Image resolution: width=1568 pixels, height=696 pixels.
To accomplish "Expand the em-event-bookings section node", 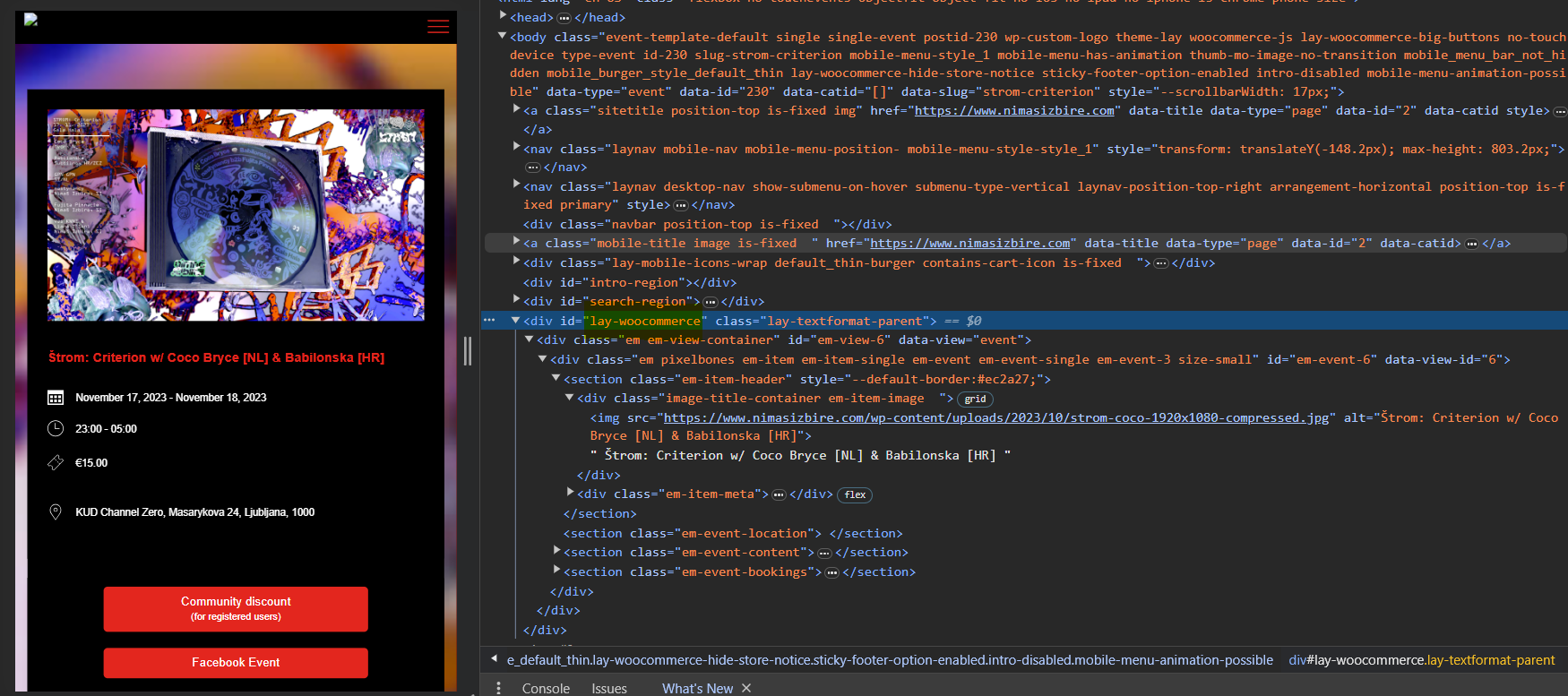I will [556, 571].
